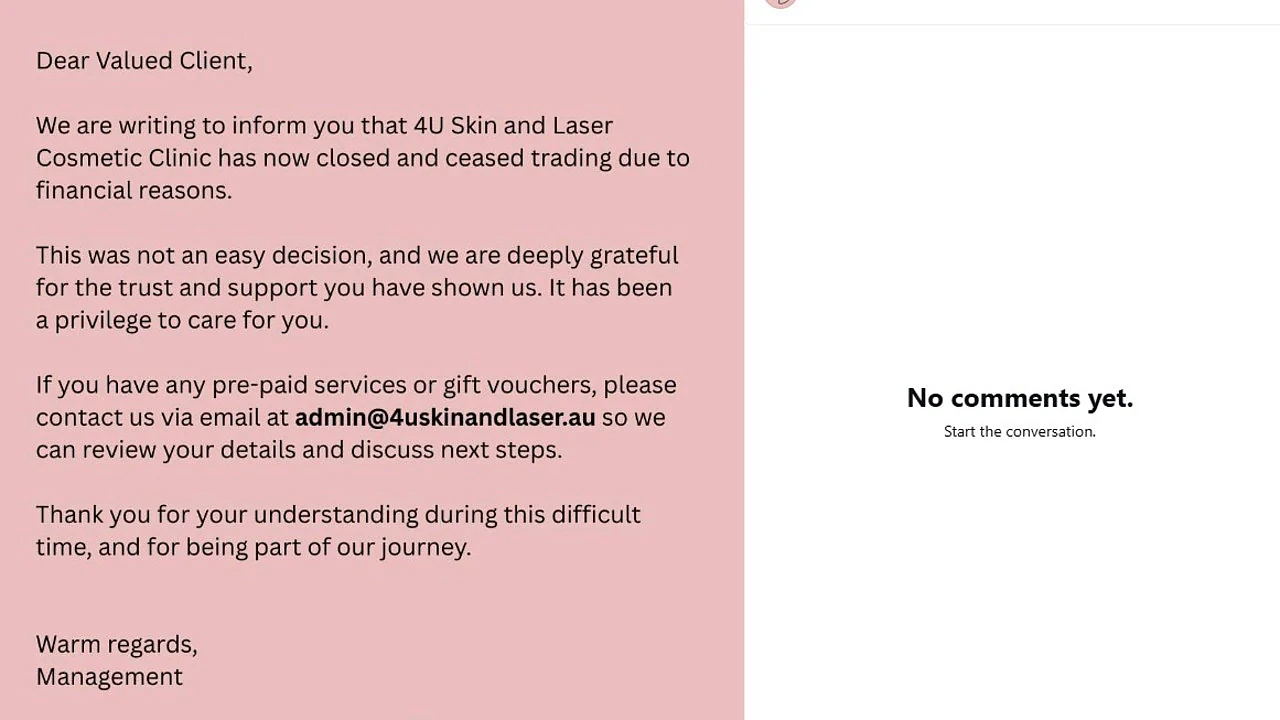Click the 'Cosmetic Clinic' words in notice
The width and height of the screenshot is (1280, 720).
pos(124,158)
